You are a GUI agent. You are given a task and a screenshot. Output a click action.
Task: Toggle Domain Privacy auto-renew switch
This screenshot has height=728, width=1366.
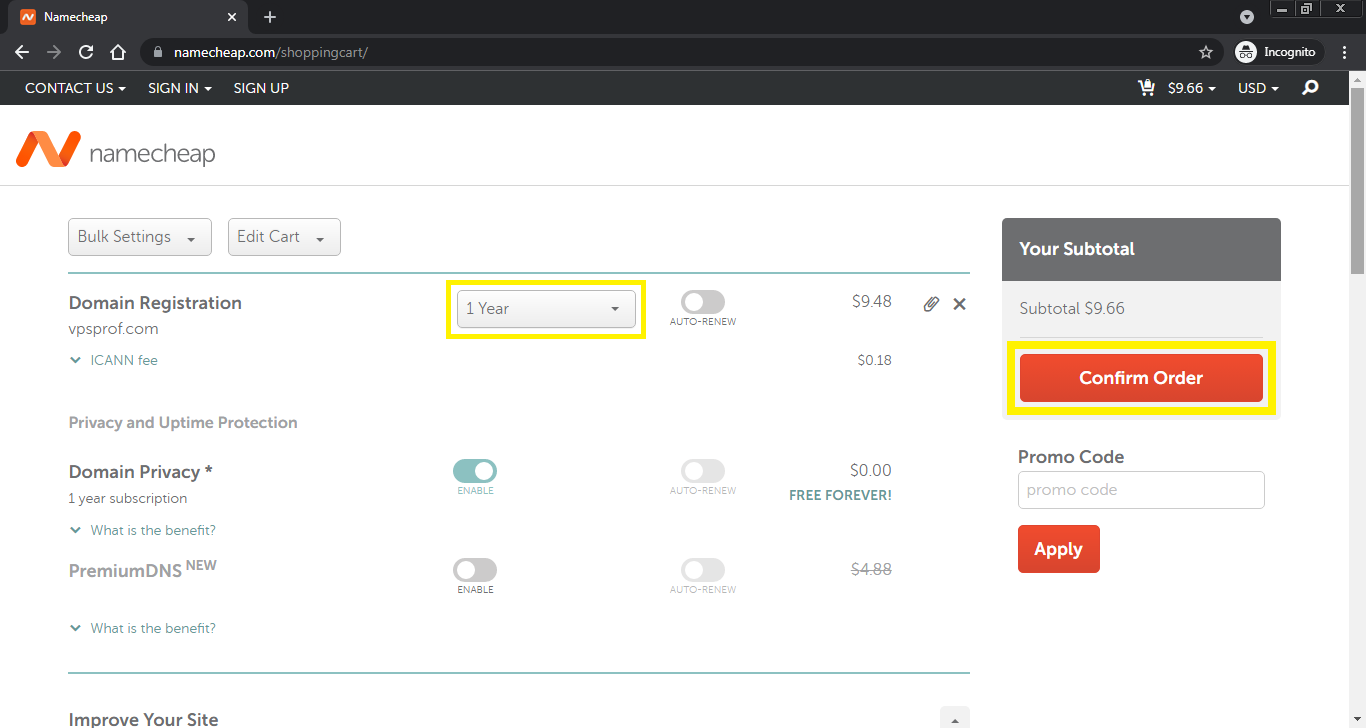coord(703,471)
